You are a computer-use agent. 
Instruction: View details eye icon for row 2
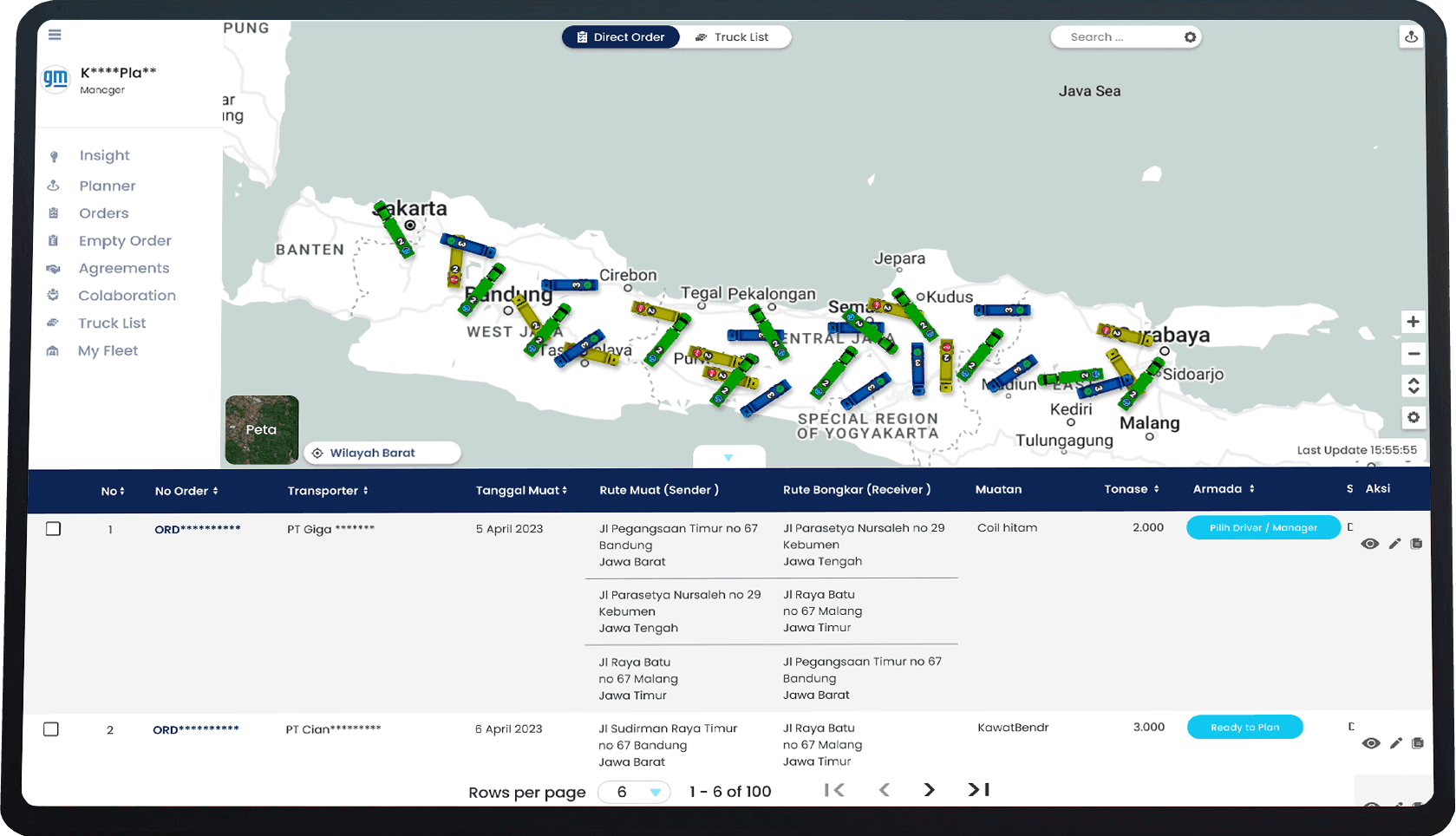click(x=1371, y=743)
